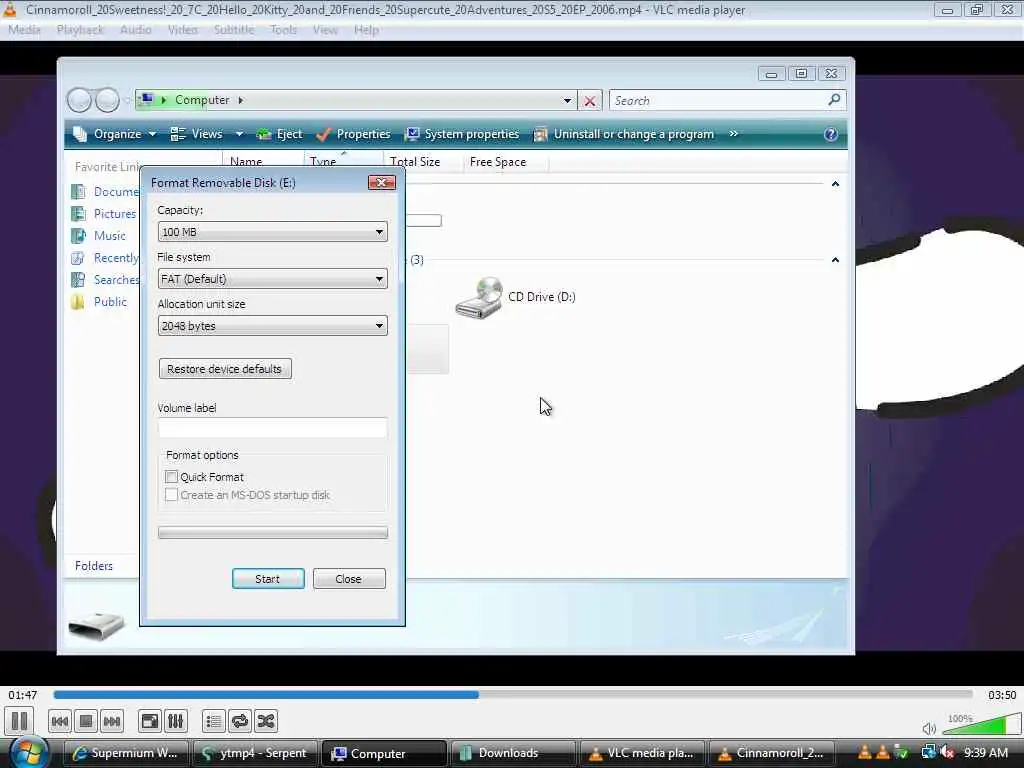
Task: Open the VLC View menu
Action: click(x=325, y=30)
